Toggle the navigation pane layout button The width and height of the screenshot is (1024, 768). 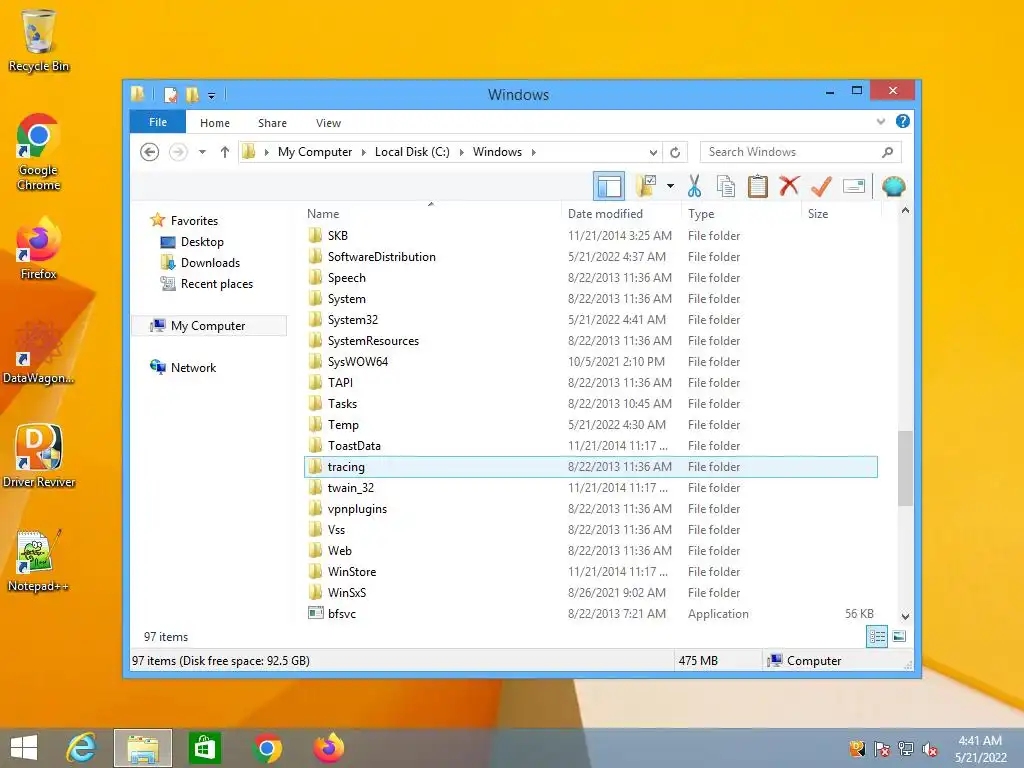point(609,186)
